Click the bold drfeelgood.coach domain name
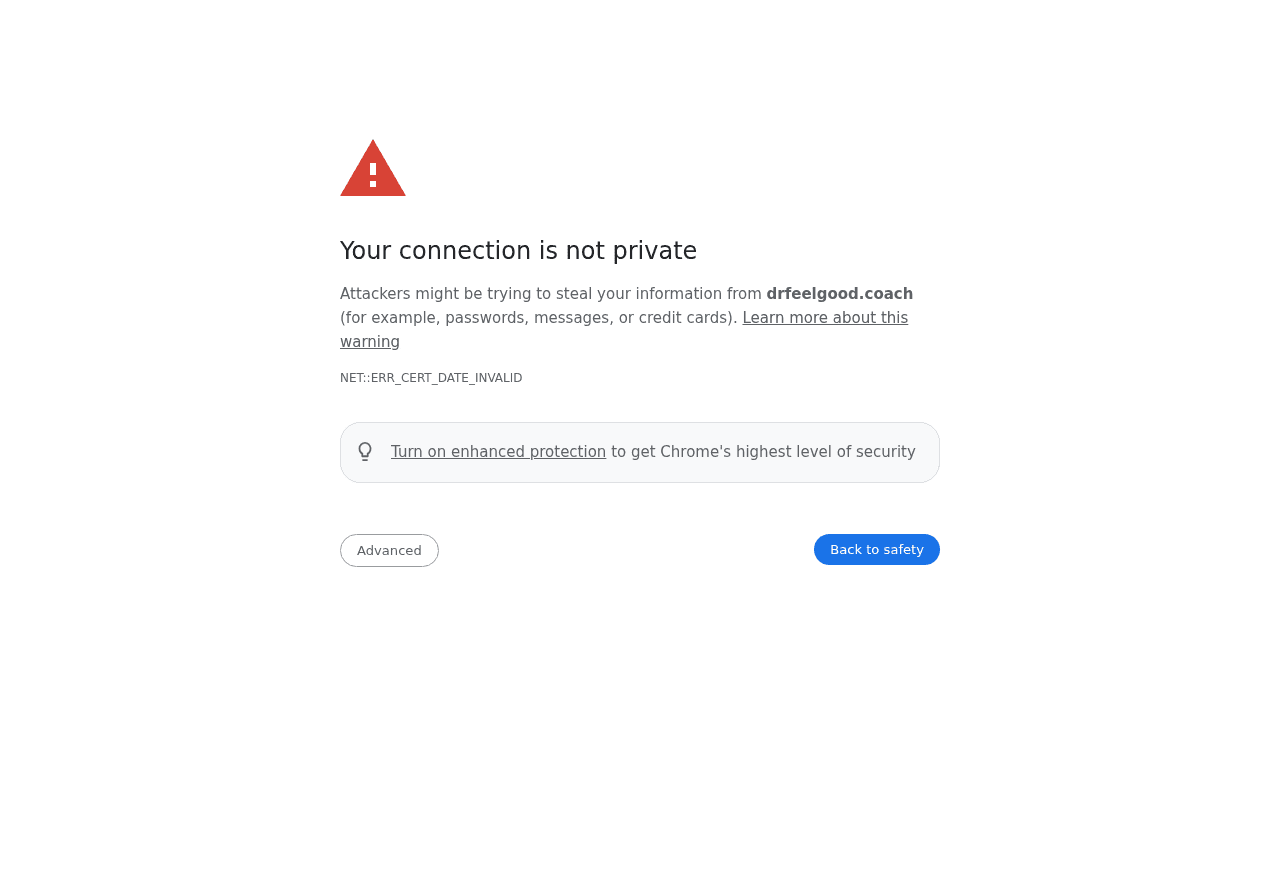Viewport: 1280px width, 885px height. [839, 294]
